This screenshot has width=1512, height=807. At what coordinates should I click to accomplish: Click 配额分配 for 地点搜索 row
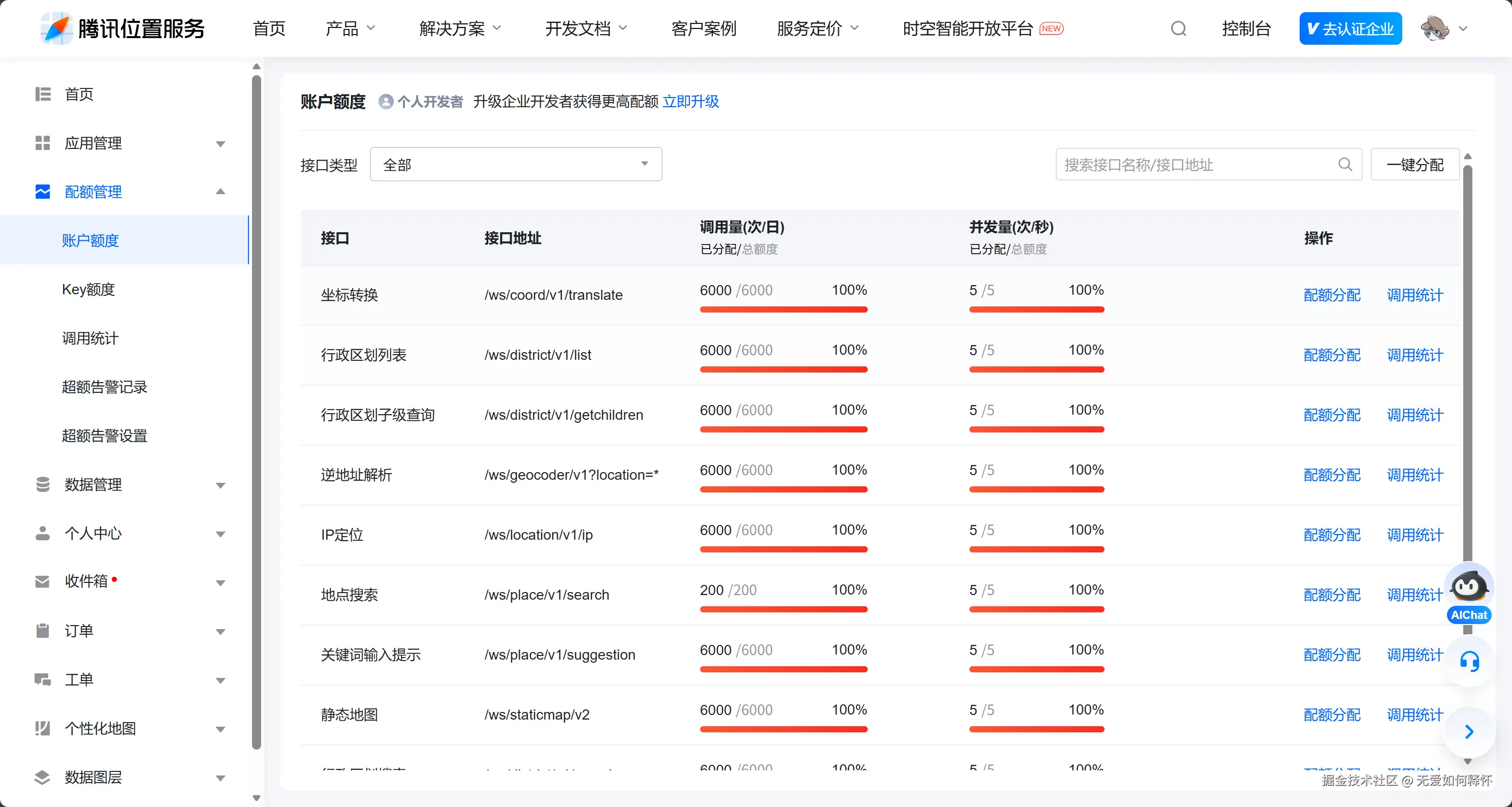[1331, 595]
